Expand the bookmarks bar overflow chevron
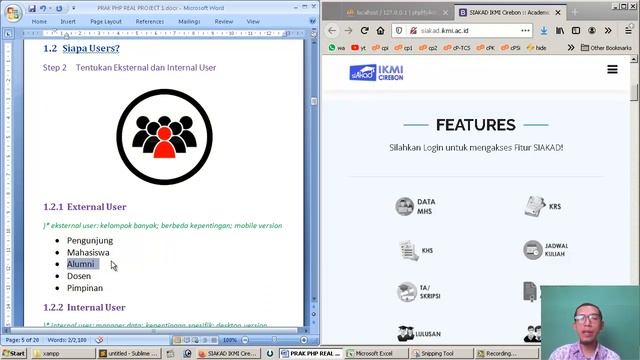 (571, 48)
